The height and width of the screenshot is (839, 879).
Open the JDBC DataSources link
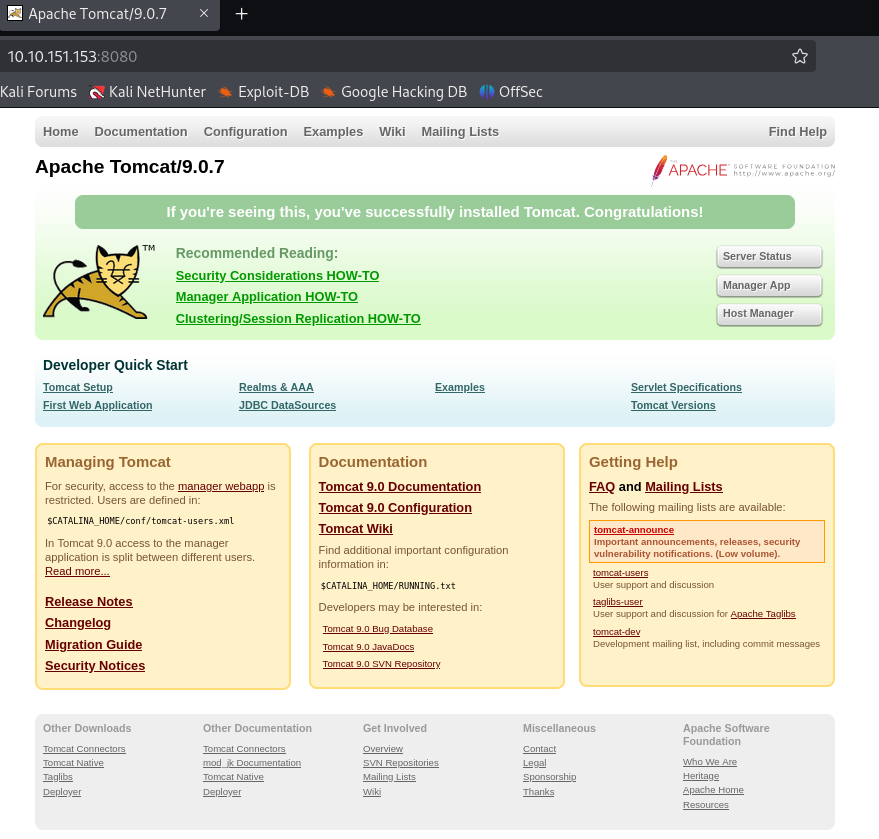[x=287, y=405]
